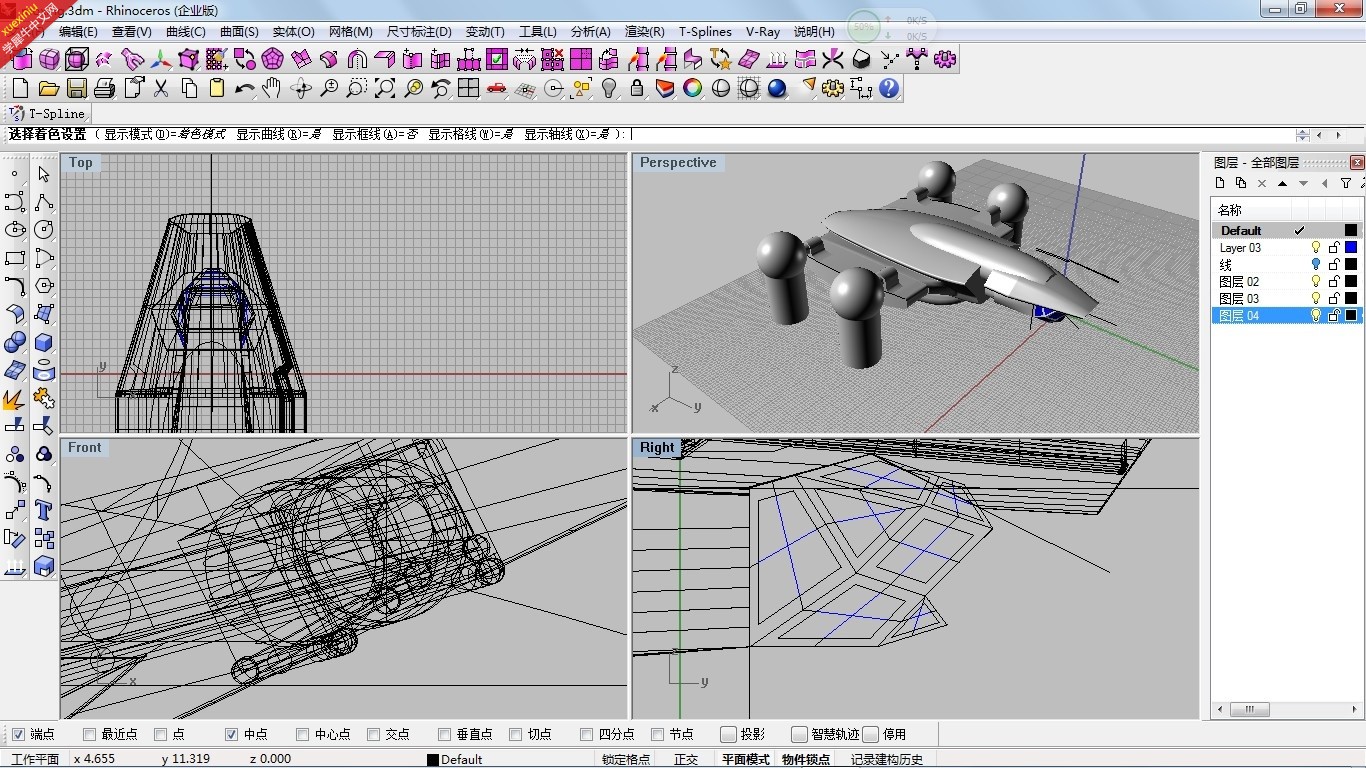1366x768 pixels.
Task: Open Right viewport title menu
Action: [x=657, y=448]
